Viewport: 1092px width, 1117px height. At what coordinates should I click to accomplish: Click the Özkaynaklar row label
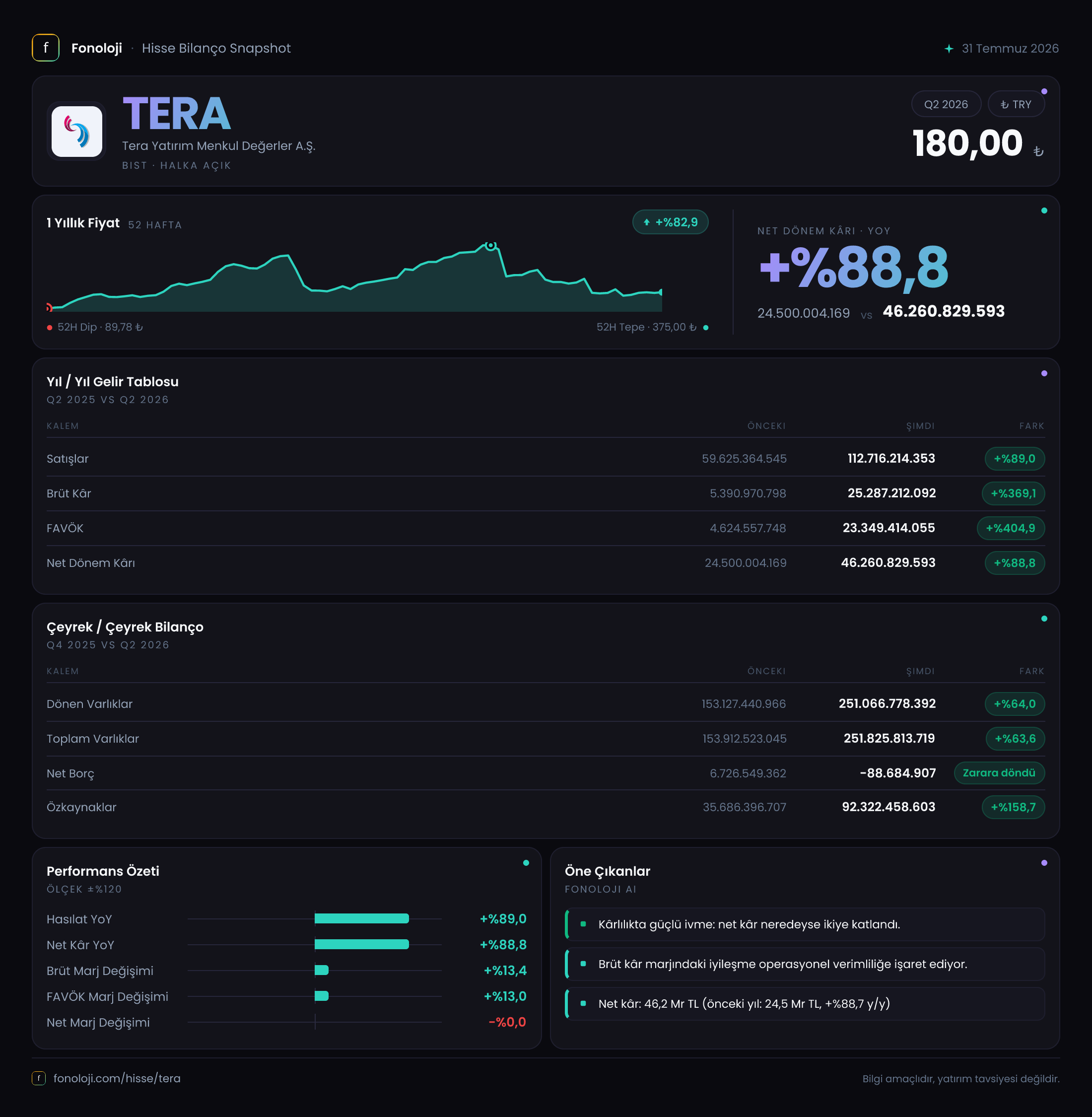click(x=81, y=808)
